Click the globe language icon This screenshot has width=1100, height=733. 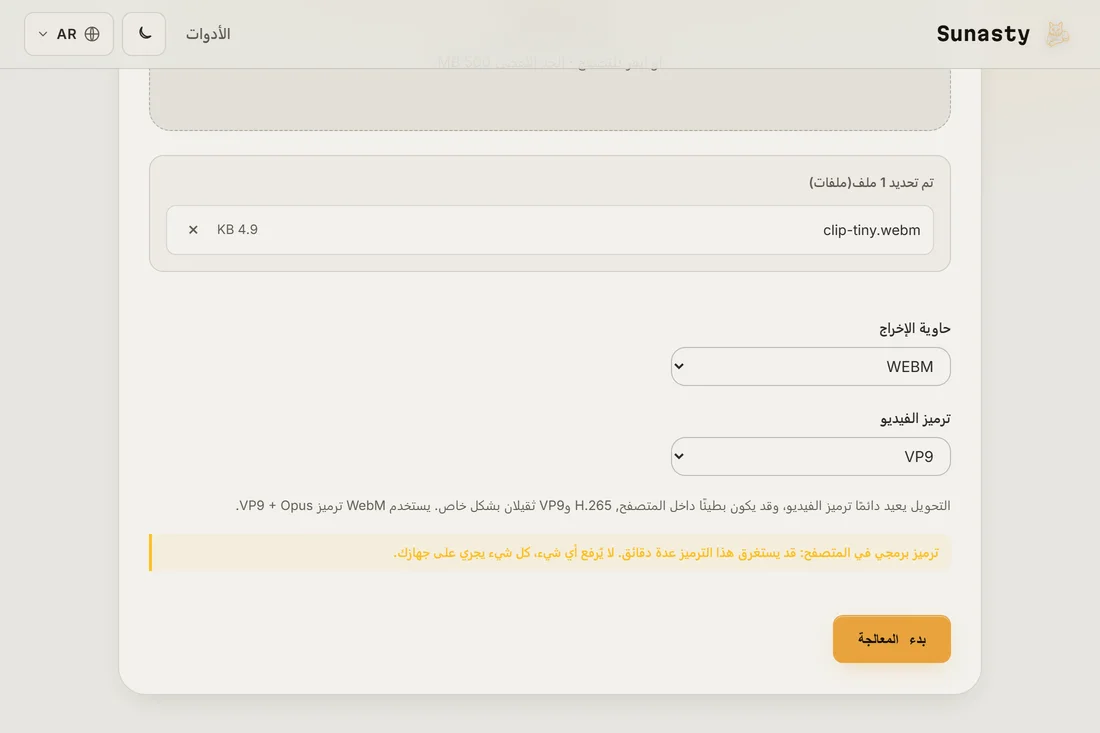pos(92,34)
